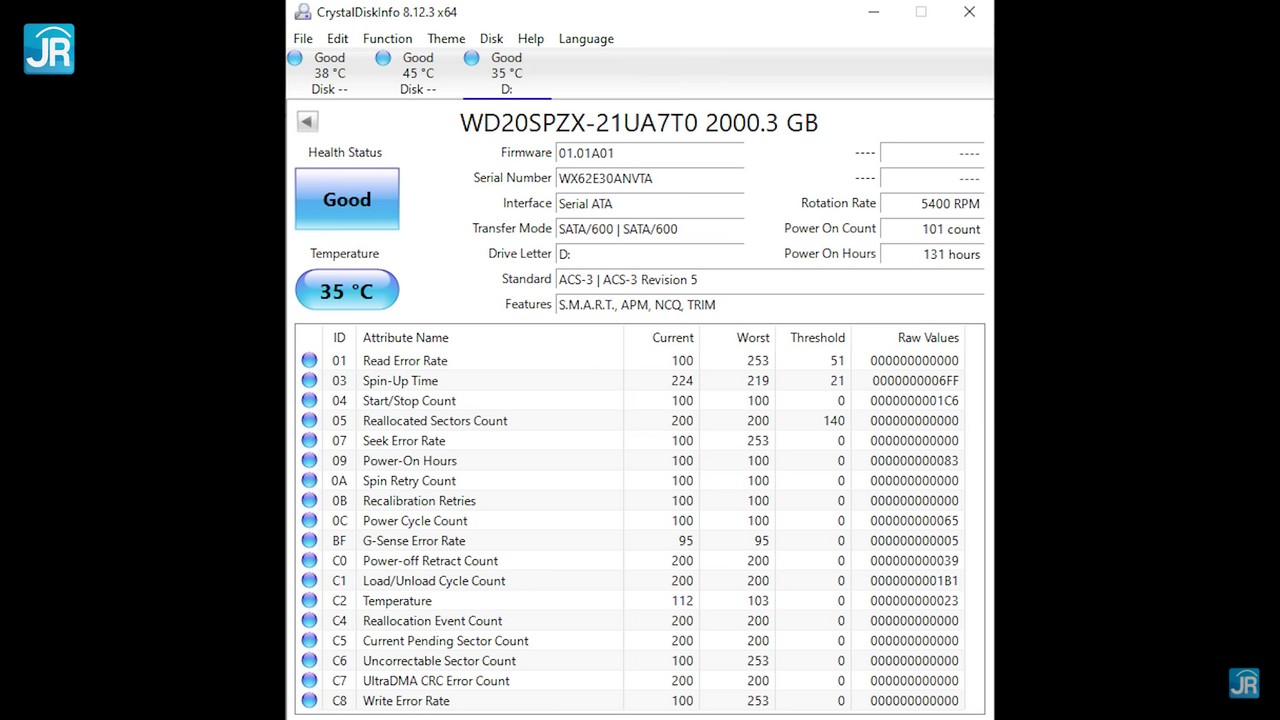1280x720 pixels.
Task: Click status orb for Spin-Up Time
Action: [x=309, y=381]
